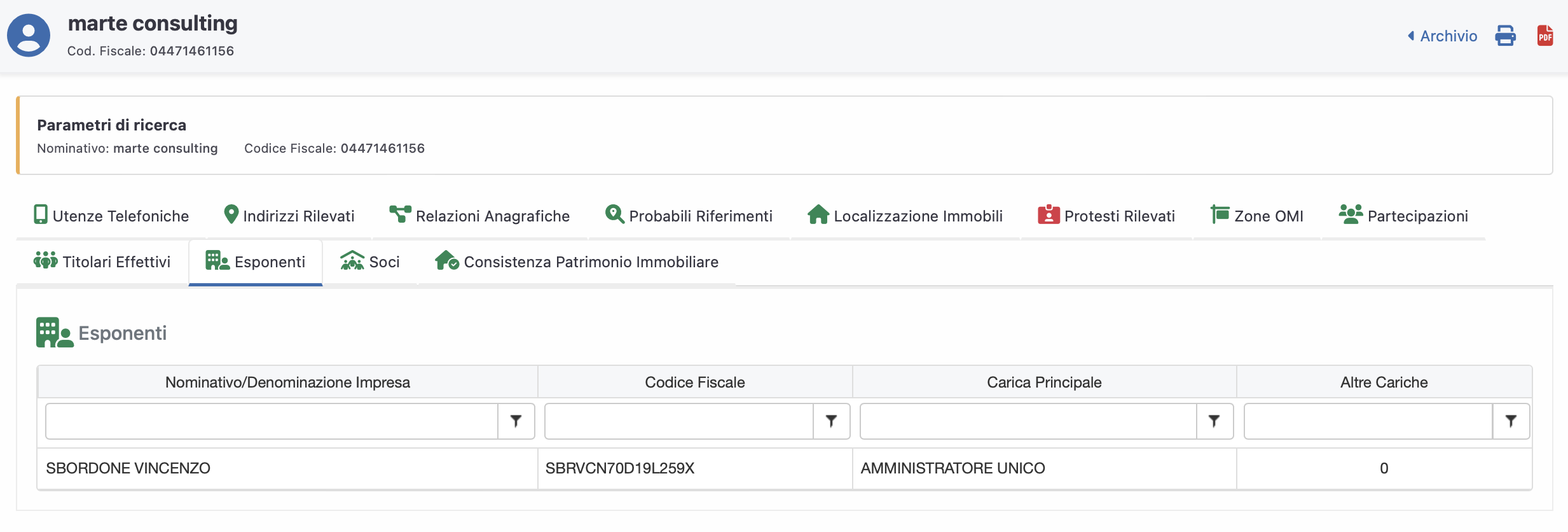View the Protesti Rilevati tab
Viewport: 1568px width, 532px height.
[1106, 216]
